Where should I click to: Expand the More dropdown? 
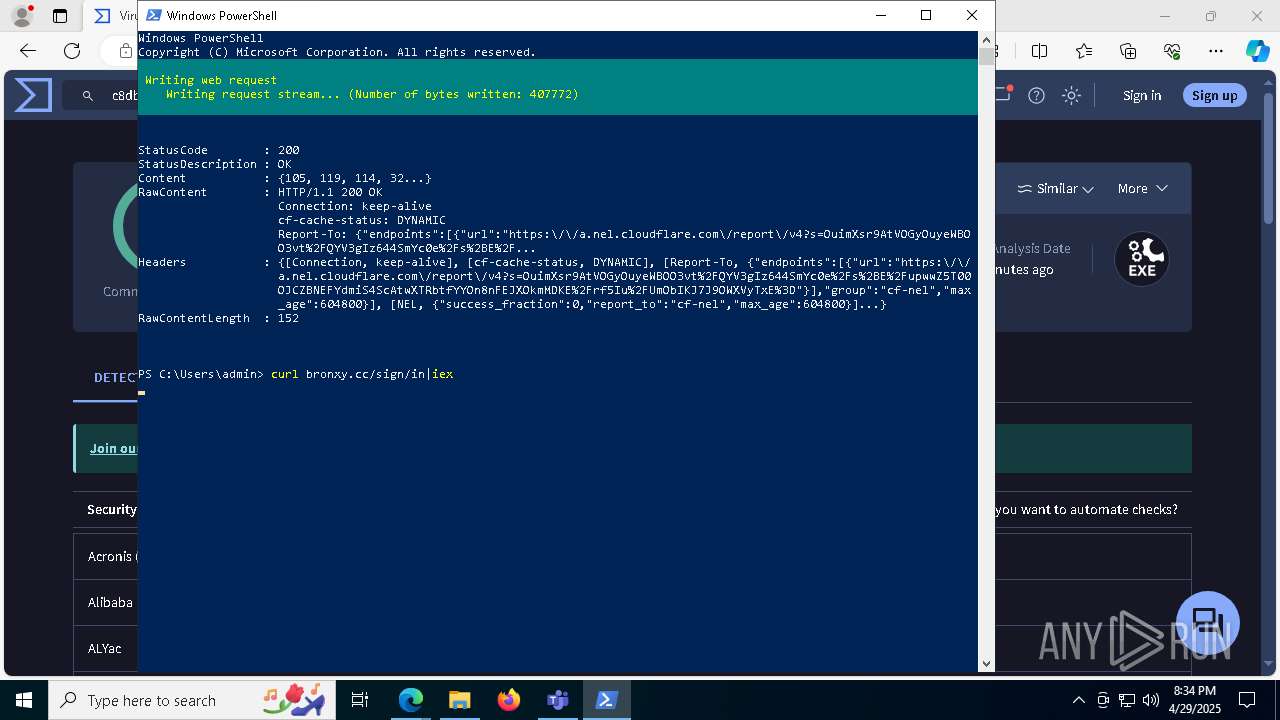[x=1142, y=188]
